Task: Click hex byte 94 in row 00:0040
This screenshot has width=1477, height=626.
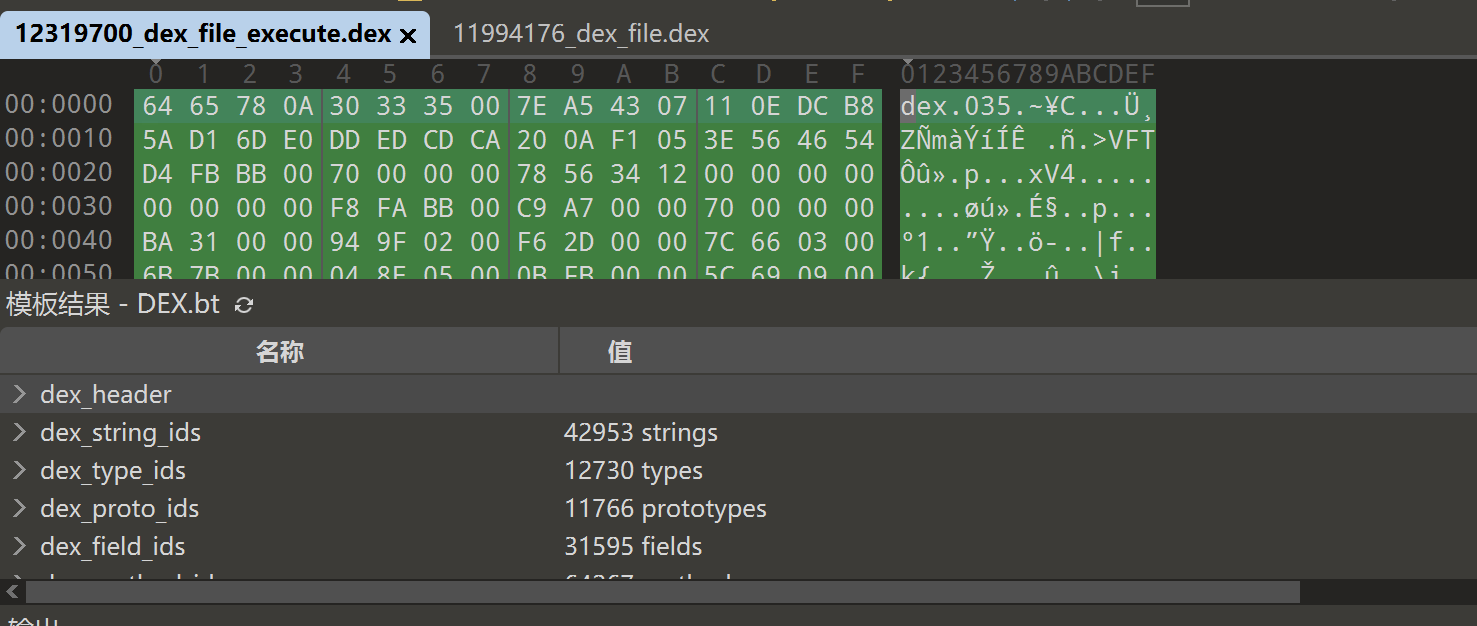Action: [x=344, y=241]
